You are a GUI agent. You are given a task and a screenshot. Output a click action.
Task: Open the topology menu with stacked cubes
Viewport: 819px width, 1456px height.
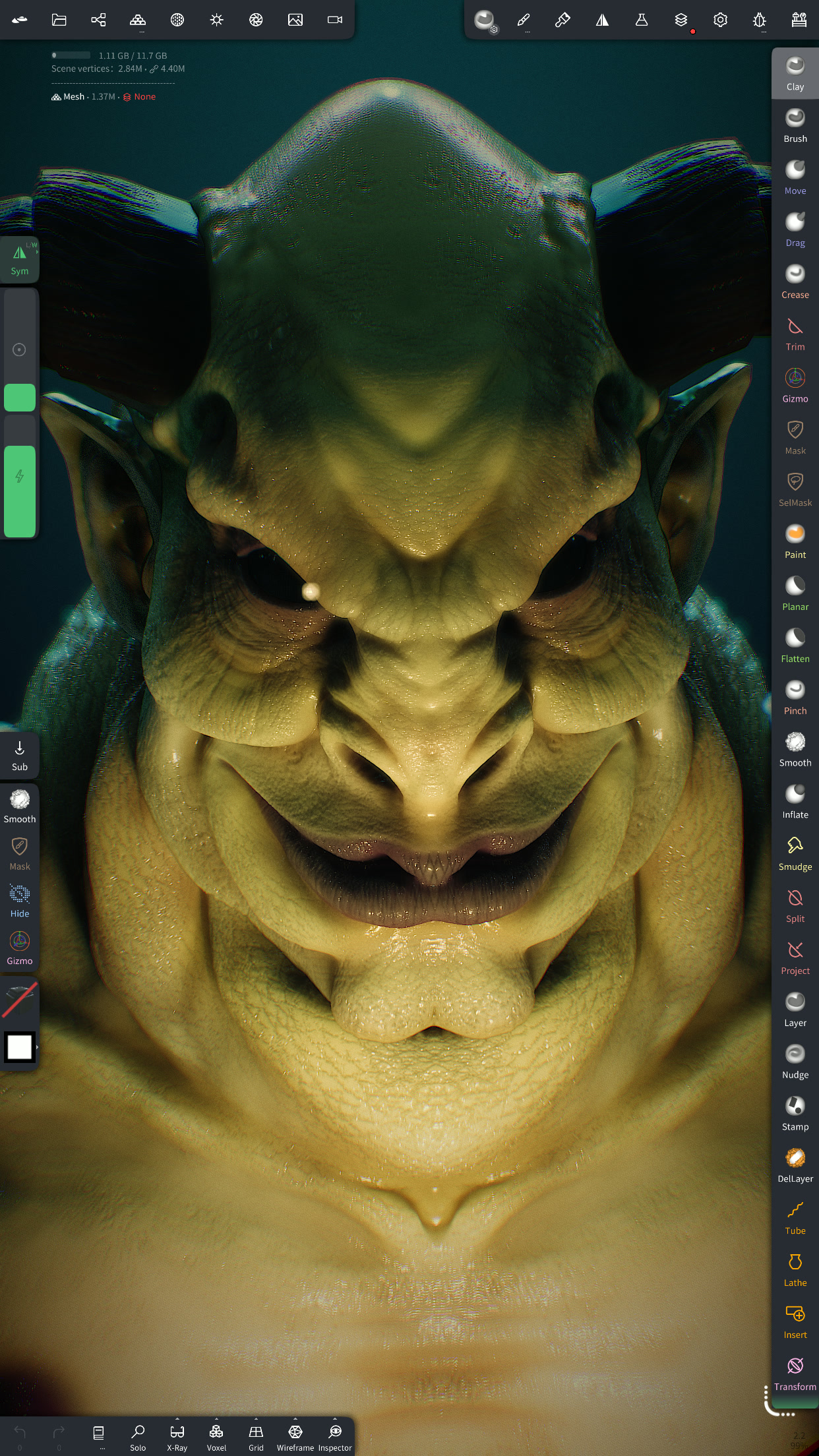click(138, 20)
